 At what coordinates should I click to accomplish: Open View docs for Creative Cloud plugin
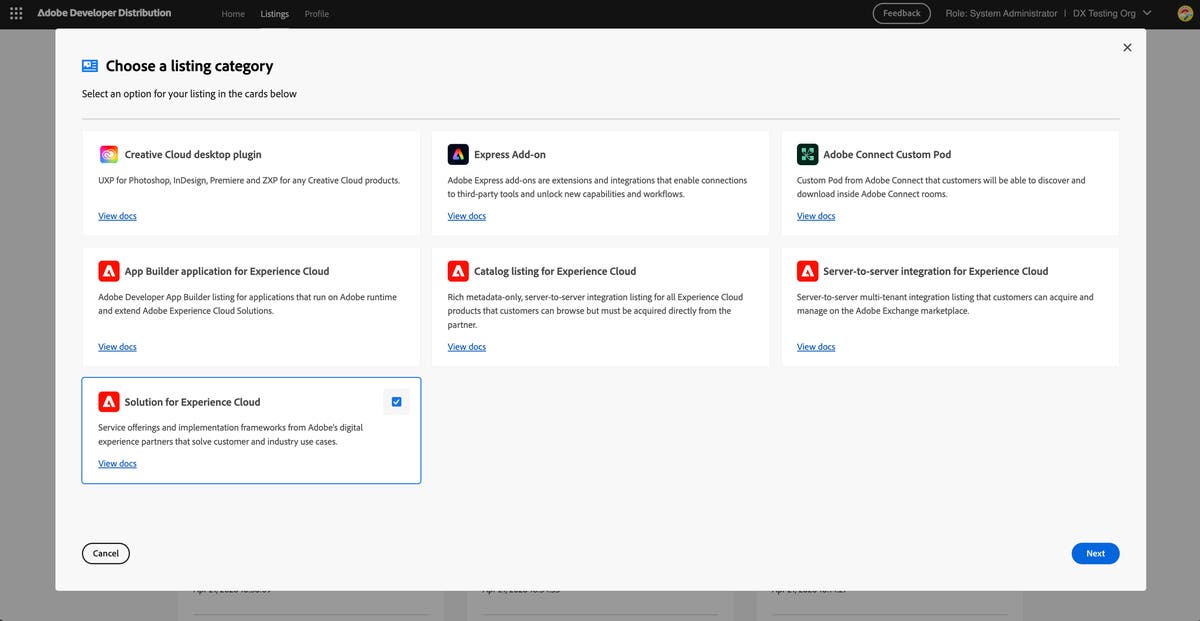(117, 216)
